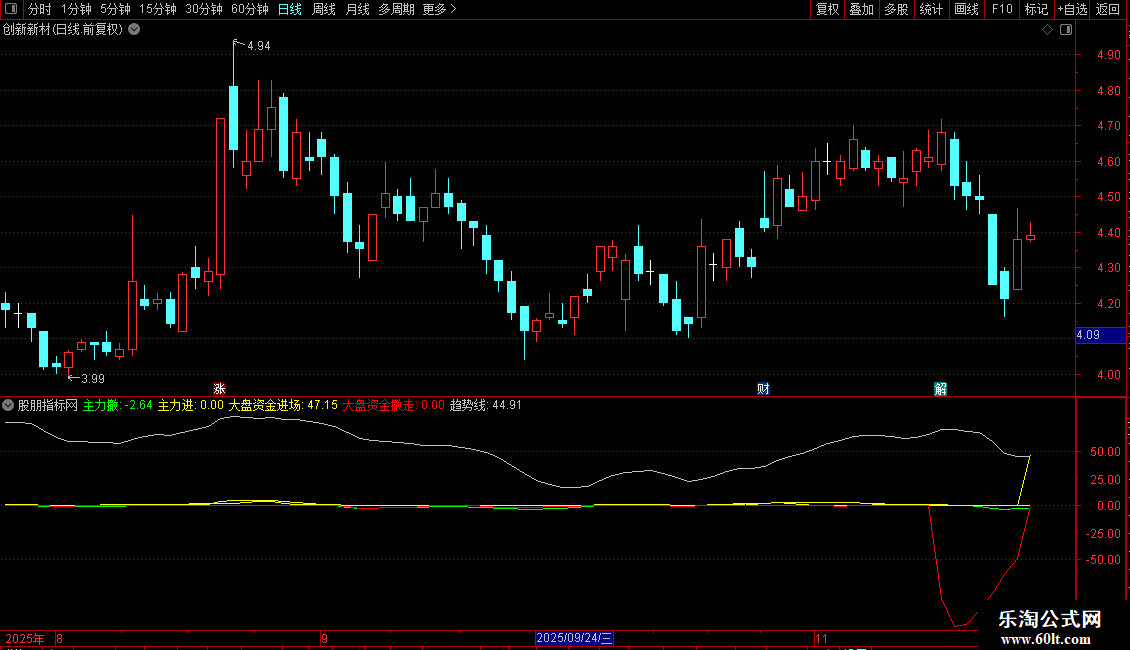Click the 50.00 indicator axis label
Image resolution: width=1130 pixels, height=650 pixels.
point(1105,452)
